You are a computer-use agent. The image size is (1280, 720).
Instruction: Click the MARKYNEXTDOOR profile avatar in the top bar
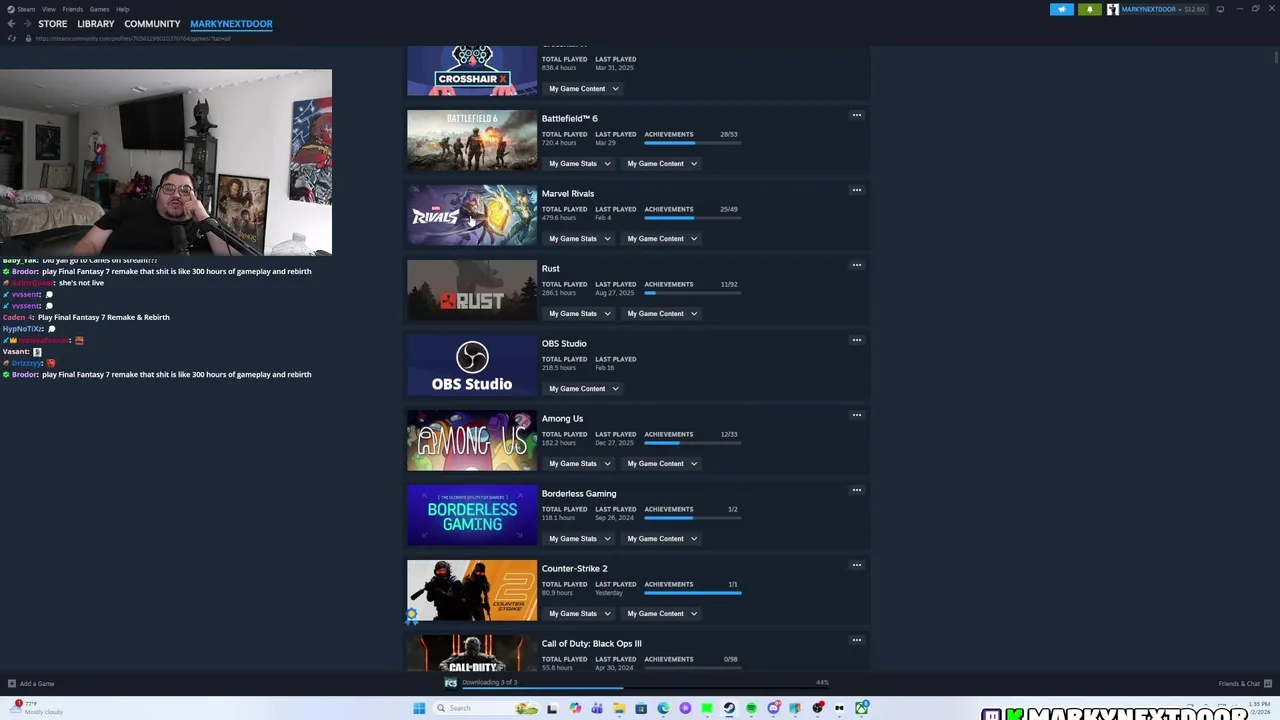[1113, 9]
